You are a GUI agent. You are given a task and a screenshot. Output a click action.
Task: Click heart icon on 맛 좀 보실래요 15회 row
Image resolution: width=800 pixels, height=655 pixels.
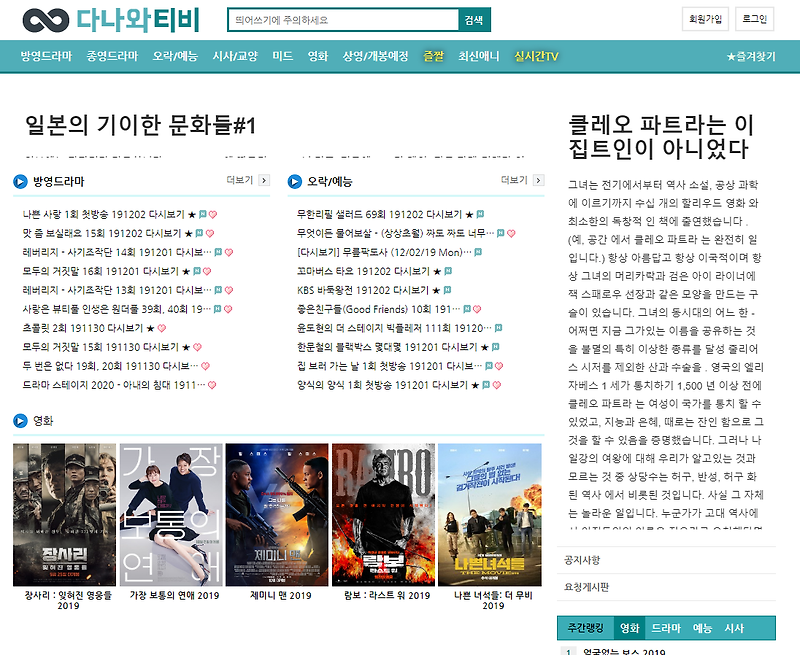tap(210, 234)
